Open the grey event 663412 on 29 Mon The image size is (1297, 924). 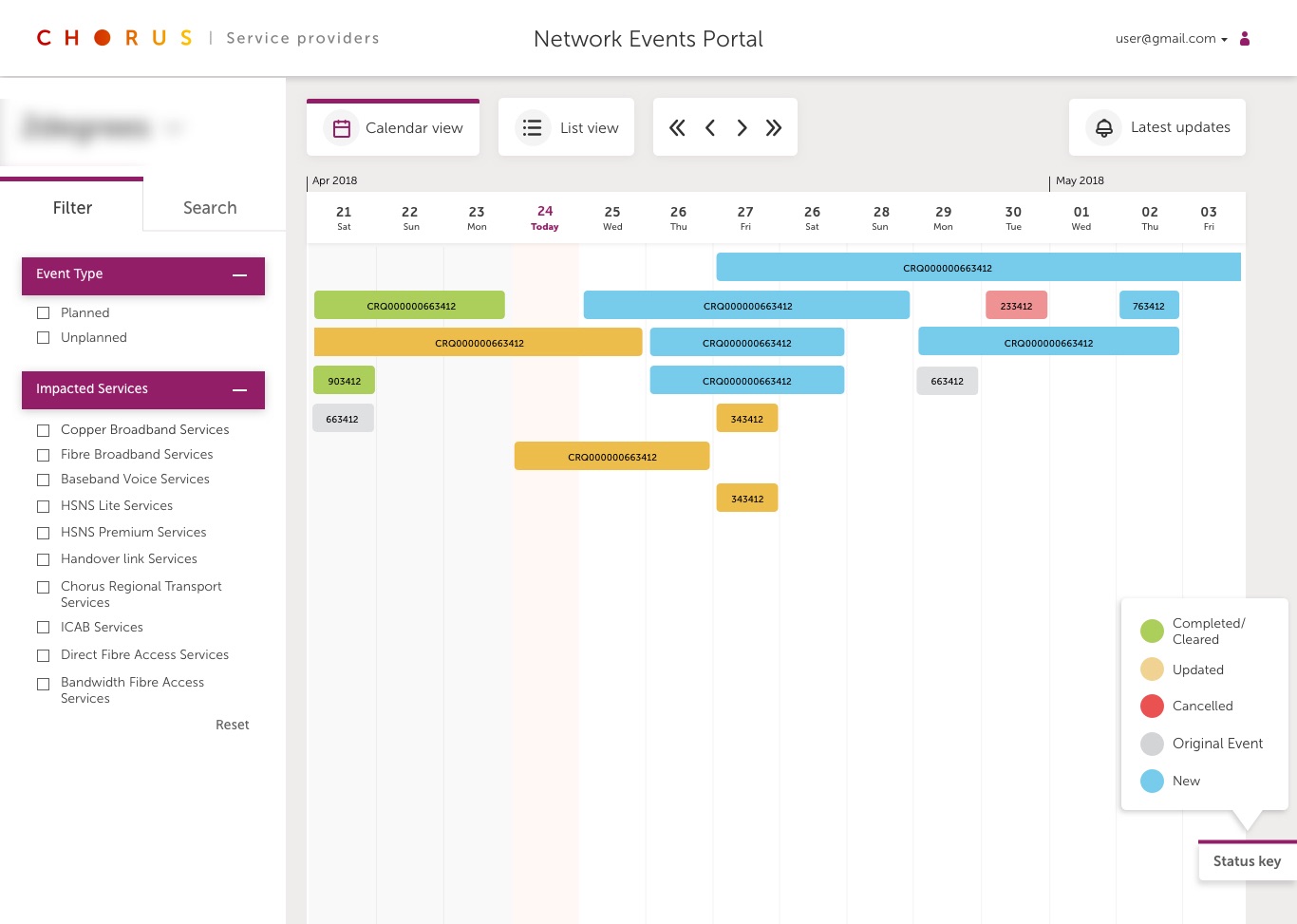pyautogui.click(x=947, y=381)
